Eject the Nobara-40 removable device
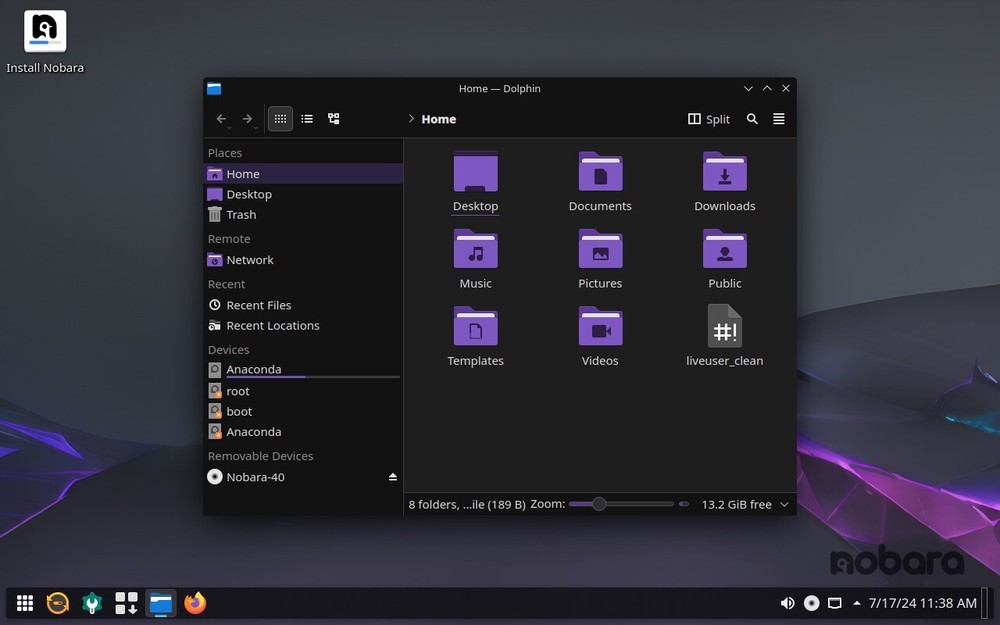This screenshot has height=625, width=1000. 392,477
